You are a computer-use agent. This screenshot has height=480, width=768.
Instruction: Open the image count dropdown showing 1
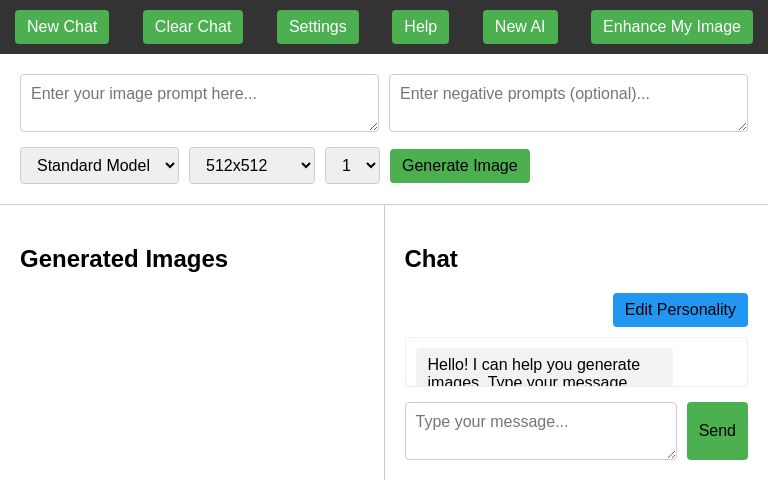(352, 166)
